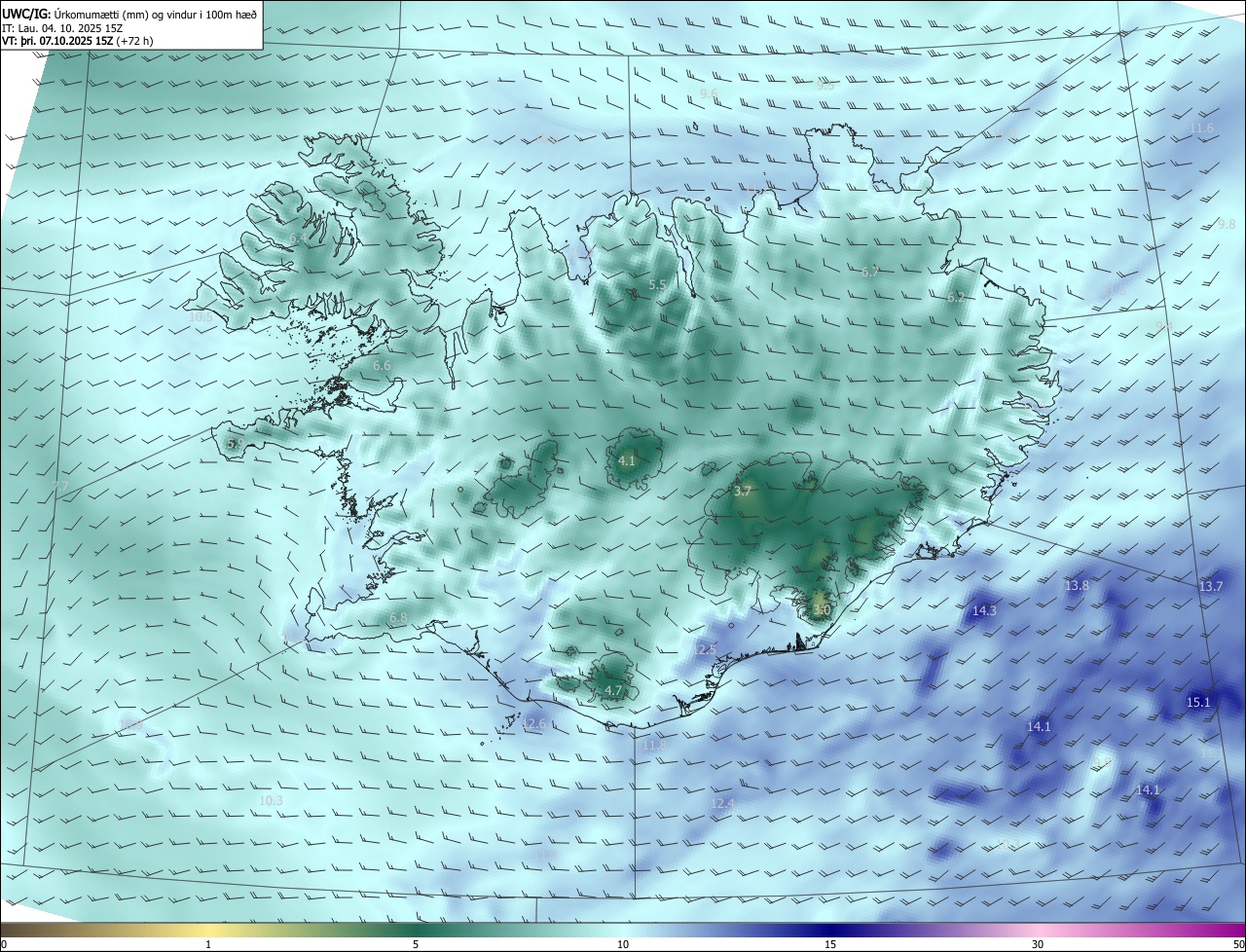This screenshot has height=952, width=1246.
Task: Click the 5.9 value on the Snæfellsnes peninsula
Action: pyautogui.click(x=235, y=444)
